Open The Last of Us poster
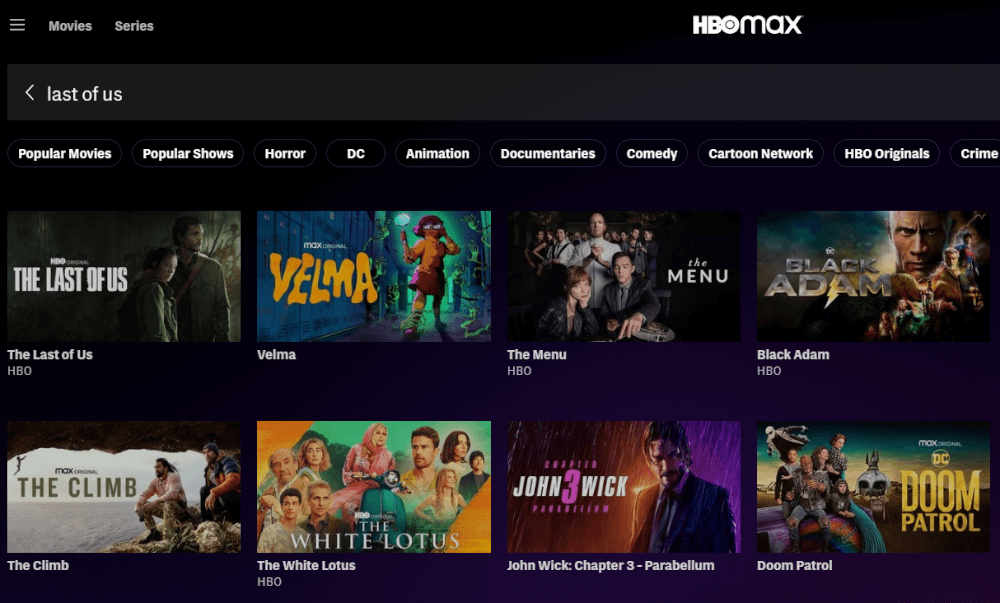 [124, 277]
